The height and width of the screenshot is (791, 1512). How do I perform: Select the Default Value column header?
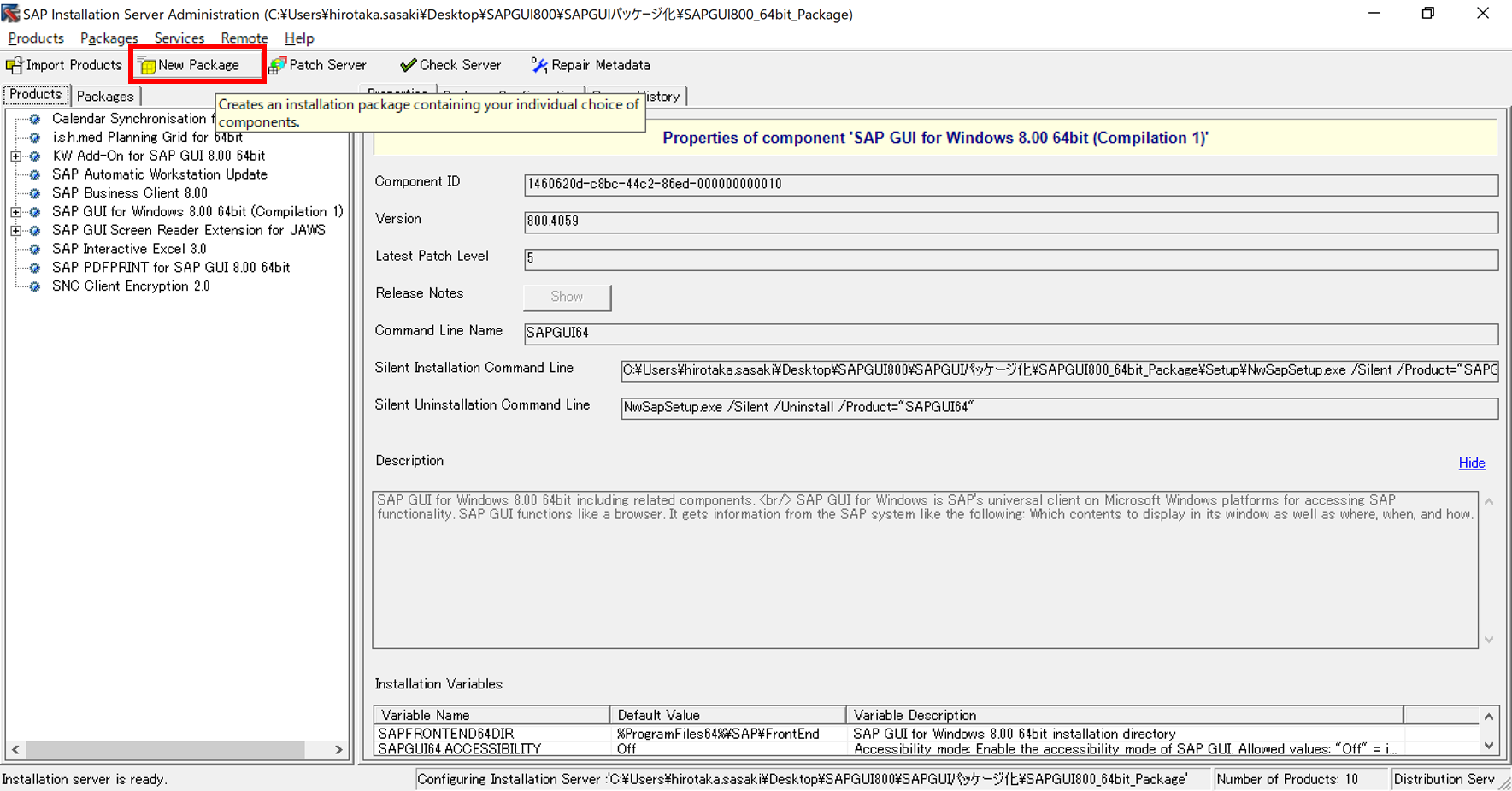coord(728,715)
